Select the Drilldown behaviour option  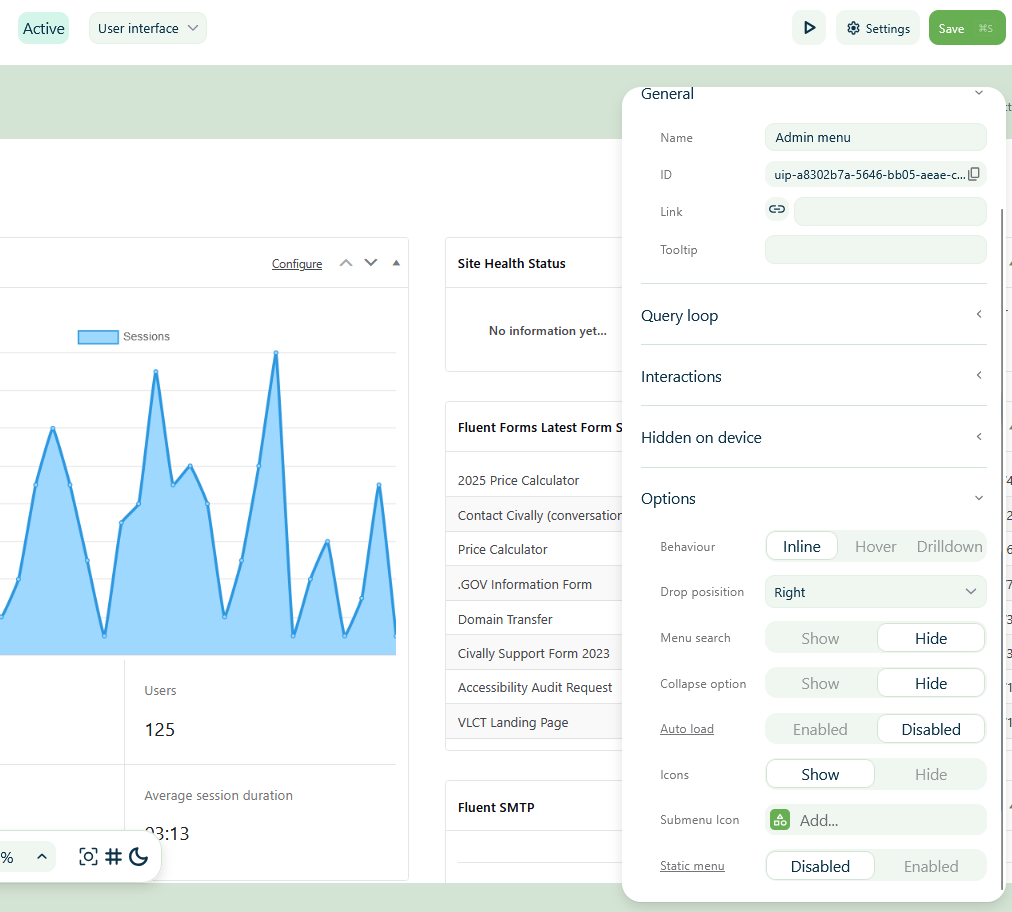(x=949, y=547)
